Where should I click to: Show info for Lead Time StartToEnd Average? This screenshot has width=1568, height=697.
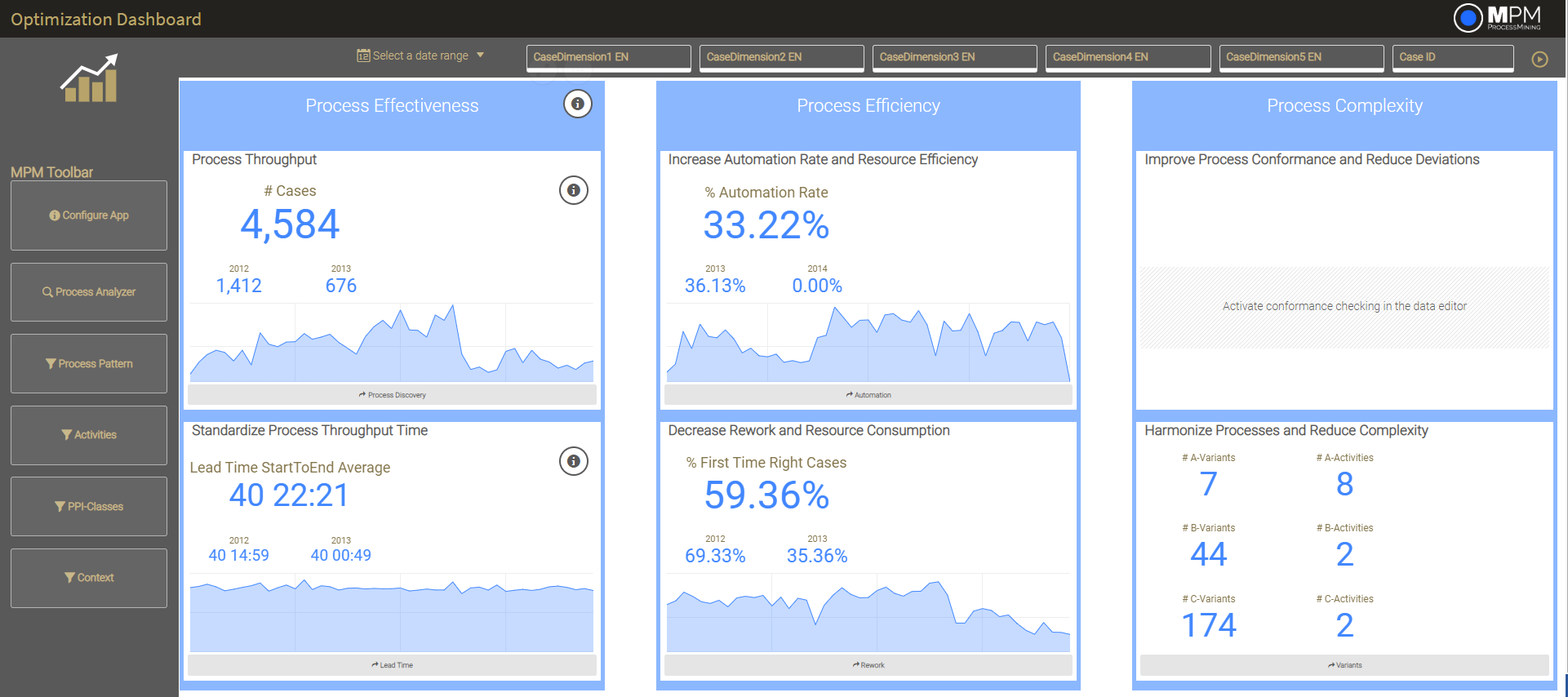[x=574, y=461]
